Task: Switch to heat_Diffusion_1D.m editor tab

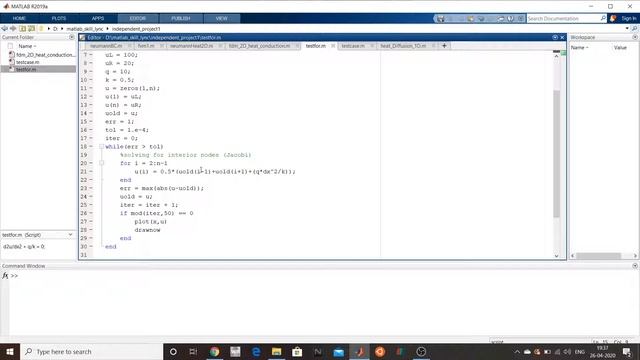Action: [403, 46]
